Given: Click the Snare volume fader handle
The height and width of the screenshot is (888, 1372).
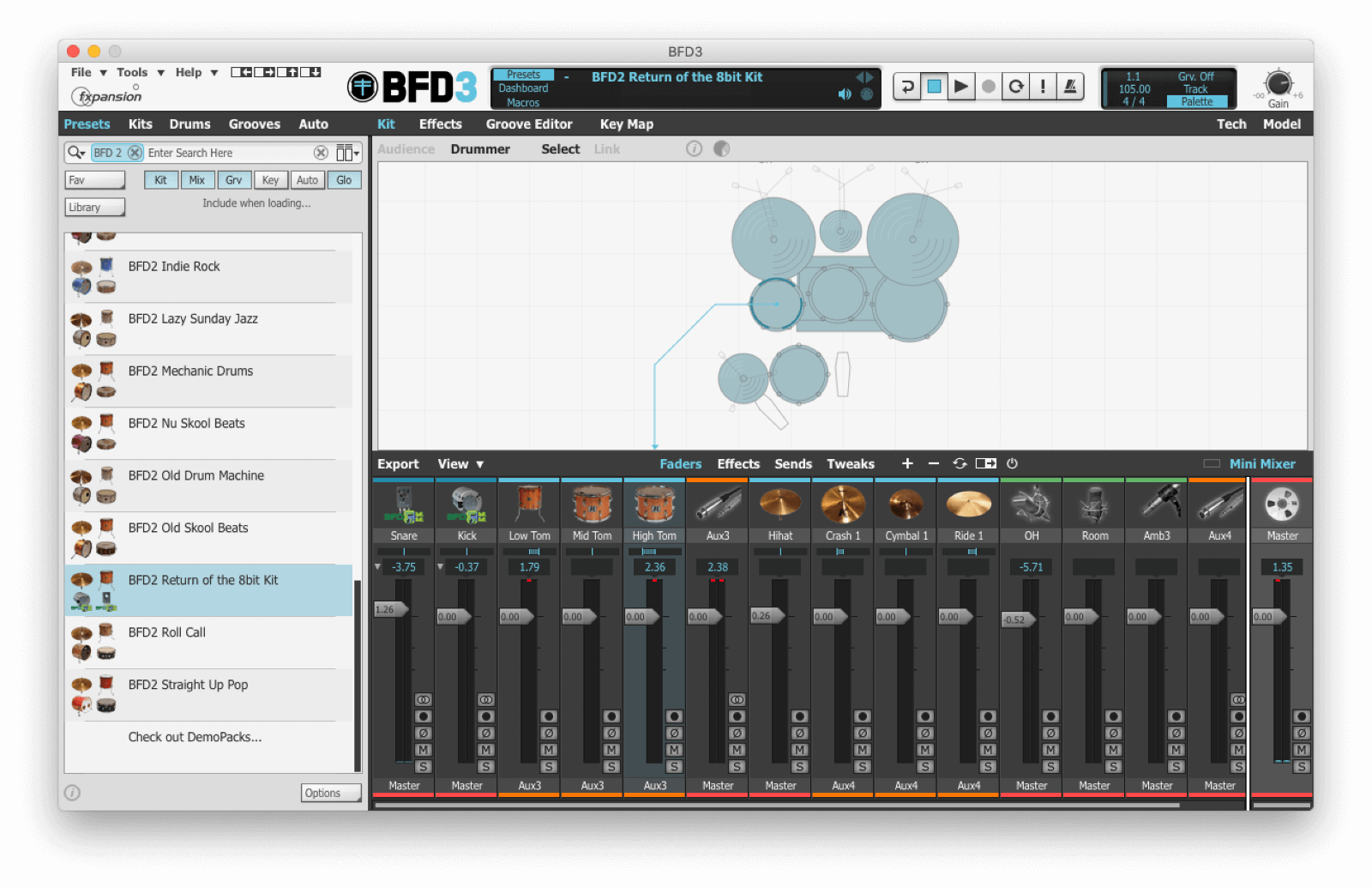Looking at the screenshot, I should [390, 609].
